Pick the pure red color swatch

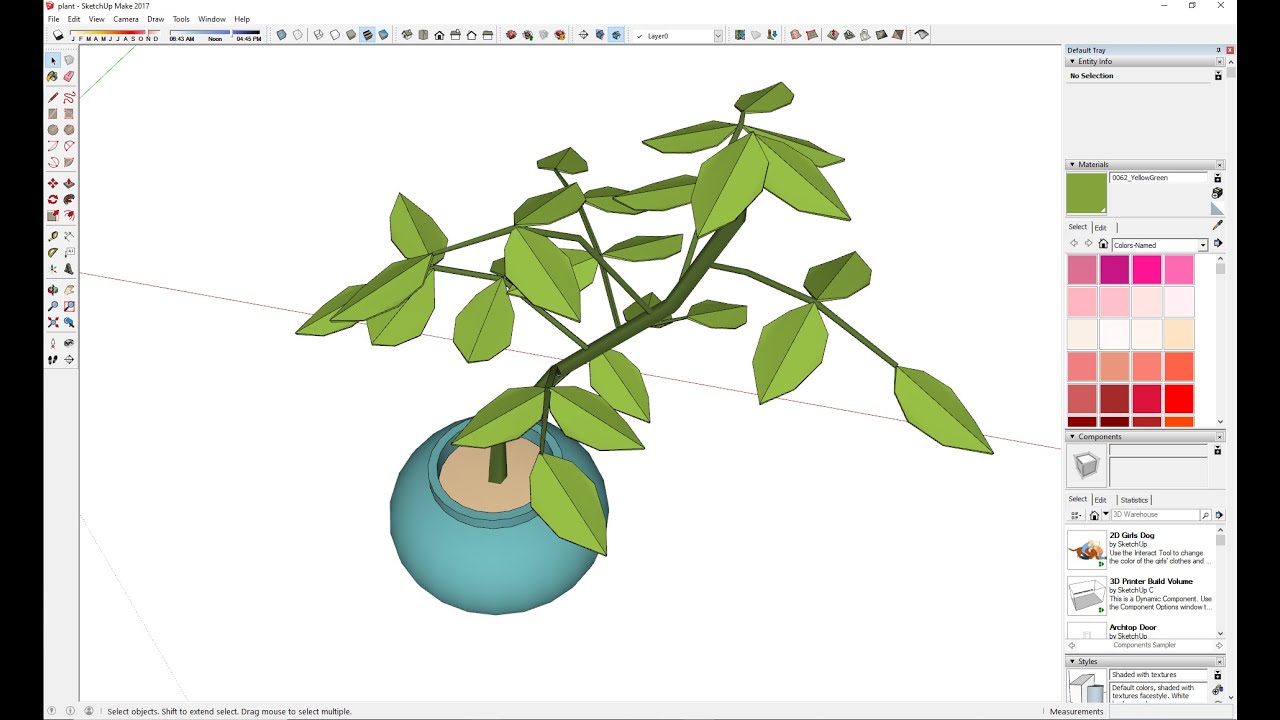pyautogui.click(x=1179, y=399)
